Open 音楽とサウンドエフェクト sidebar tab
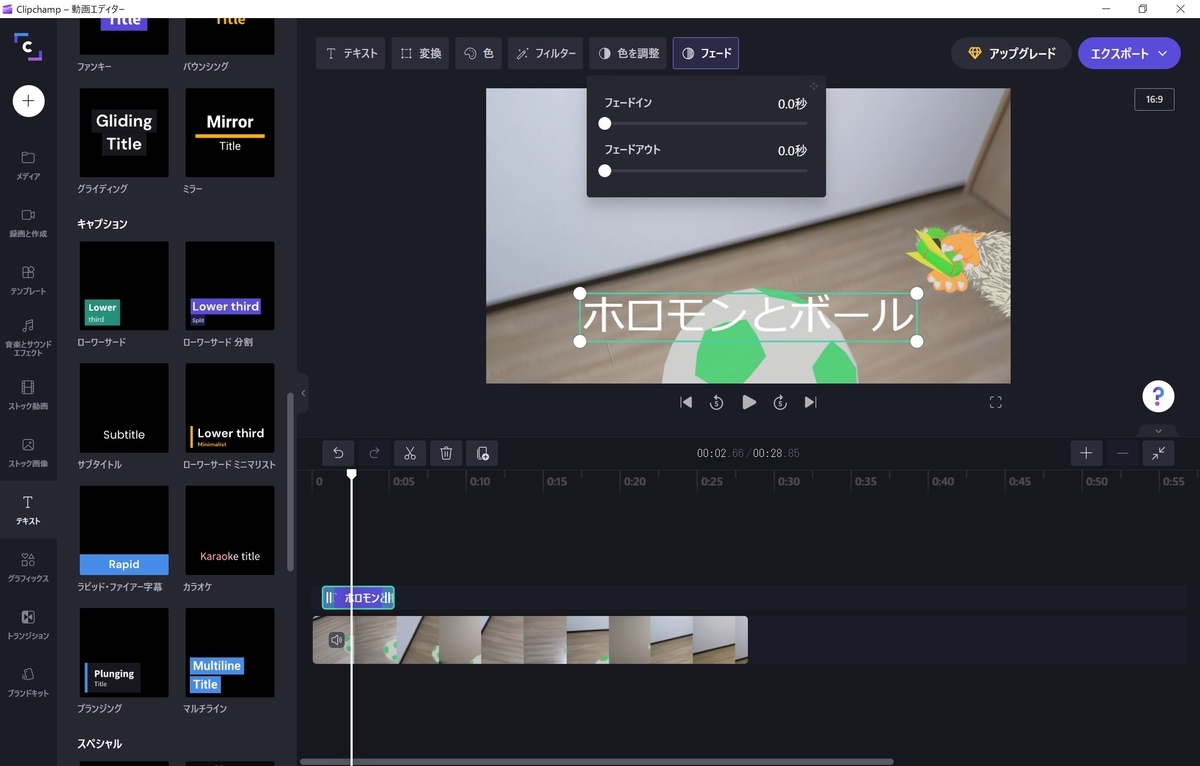The height and width of the screenshot is (766, 1200). tap(28, 337)
